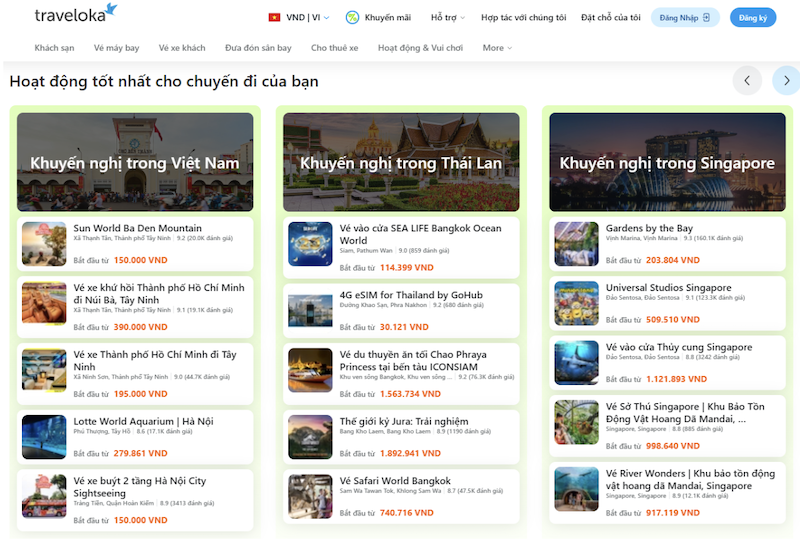Open Universal Studios Singapore listing
Screen dimensions: 800x540
pyautogui.click(x=668, y=287)
